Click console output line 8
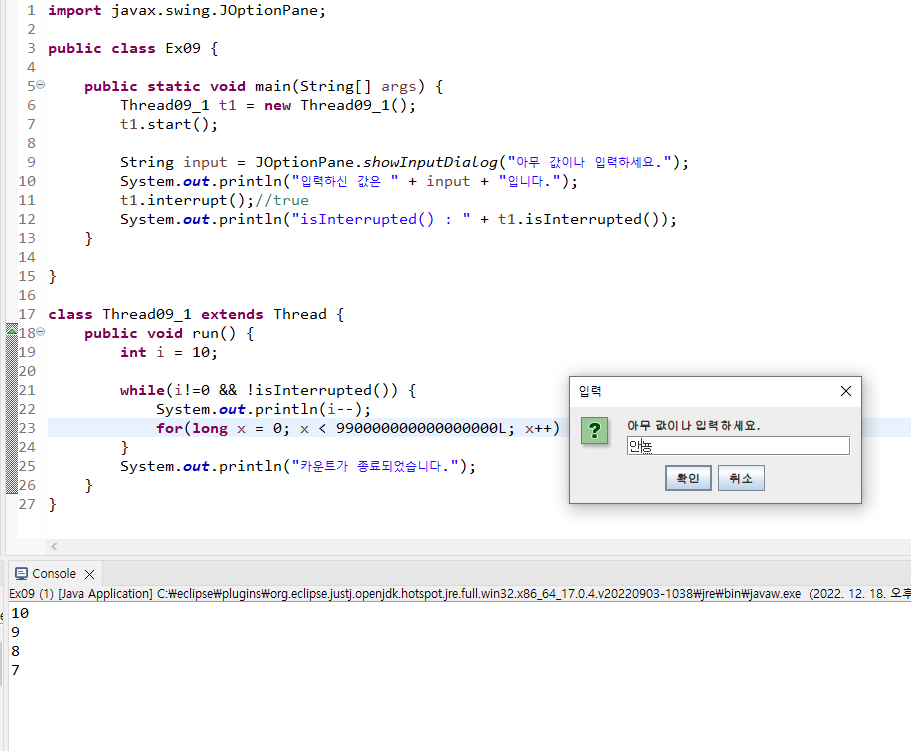Image resolution: width=911 pixels, height=751 pixels. [x=16, y=651]
